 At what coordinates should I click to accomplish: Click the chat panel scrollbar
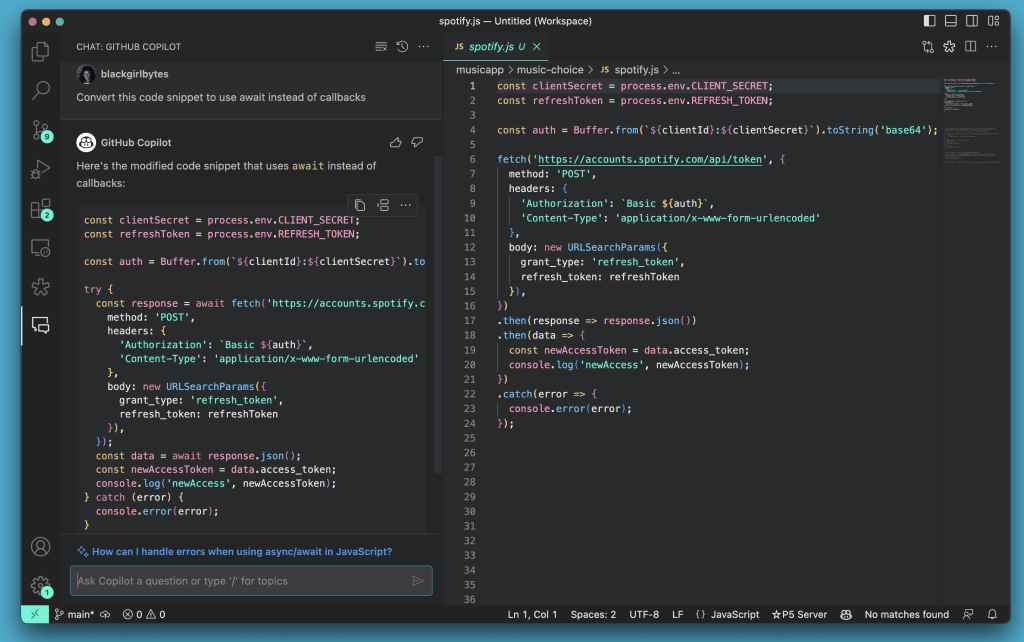[x=438, y=313]
